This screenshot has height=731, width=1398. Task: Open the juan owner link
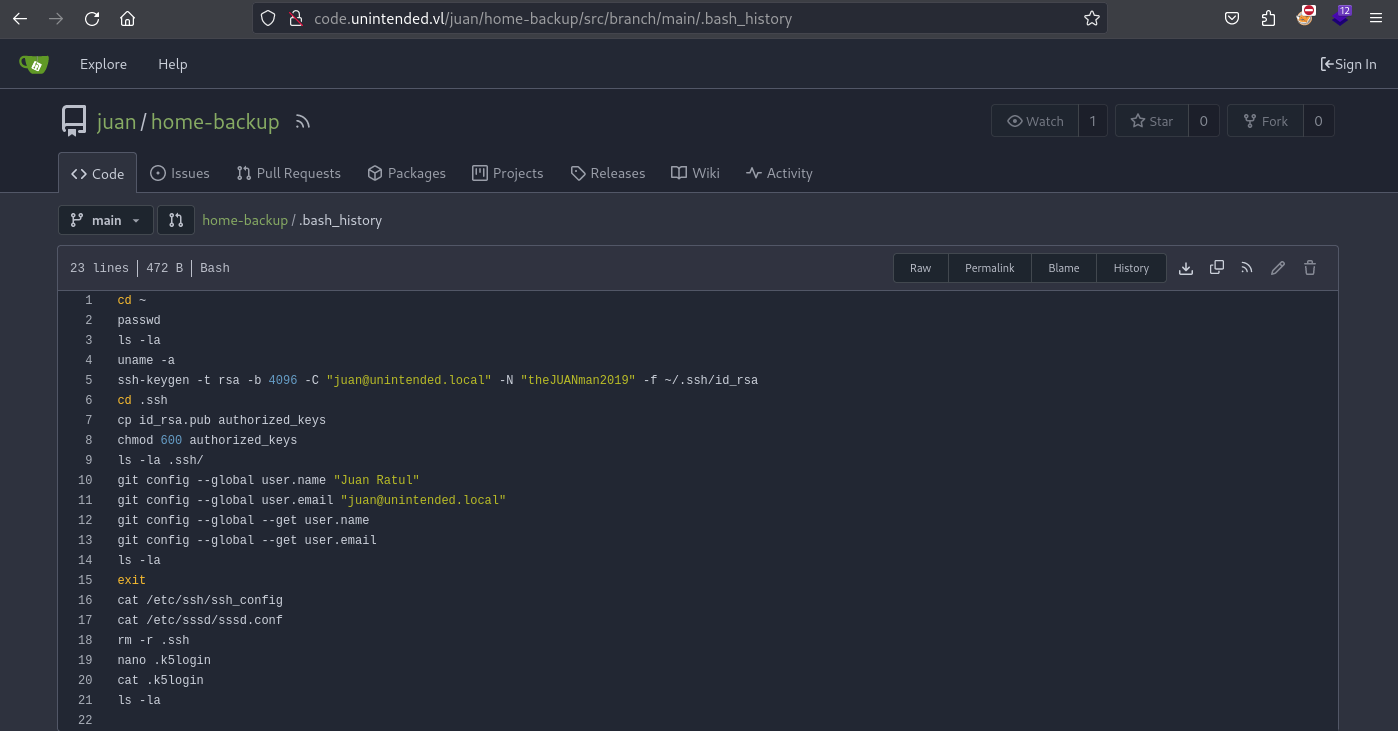click(116, 122)
